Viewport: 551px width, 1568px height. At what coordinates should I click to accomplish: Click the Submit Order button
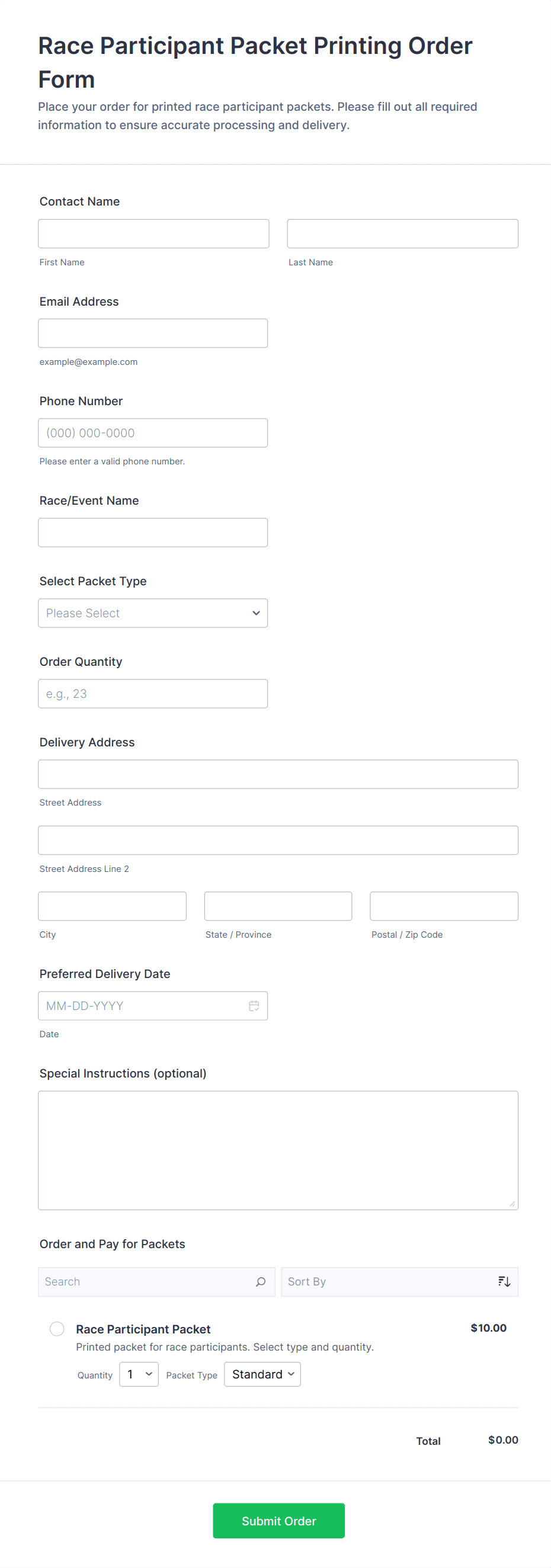pyautogui.click(x=278, y=1521)
